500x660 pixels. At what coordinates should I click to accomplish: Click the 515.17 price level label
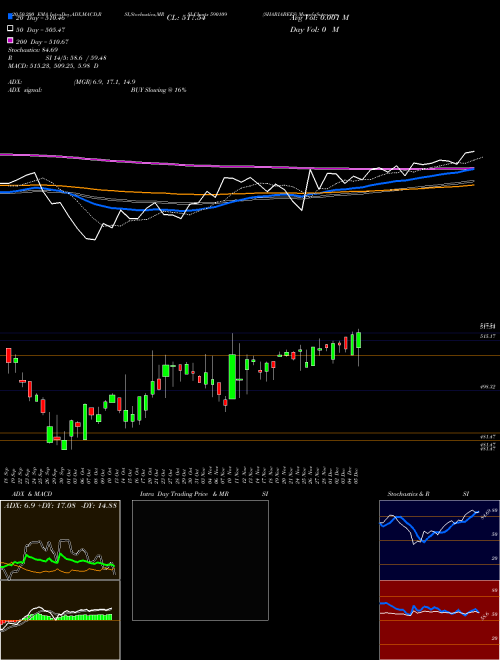(x=487, y=336)
